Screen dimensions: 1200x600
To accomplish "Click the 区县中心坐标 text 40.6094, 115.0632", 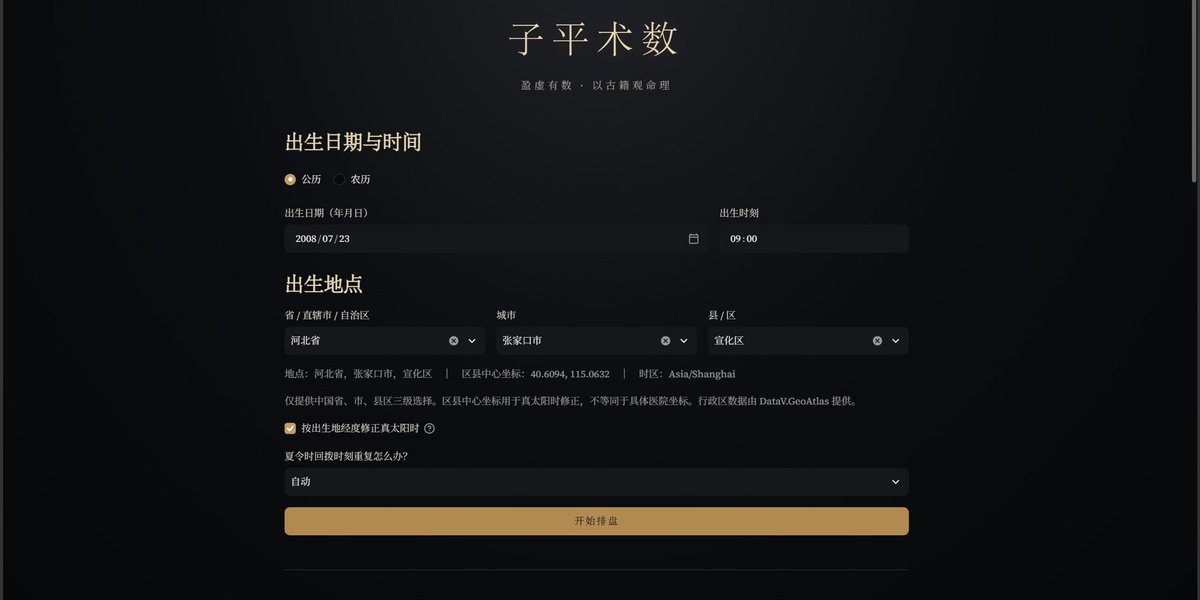I will (x=535, y=374).
